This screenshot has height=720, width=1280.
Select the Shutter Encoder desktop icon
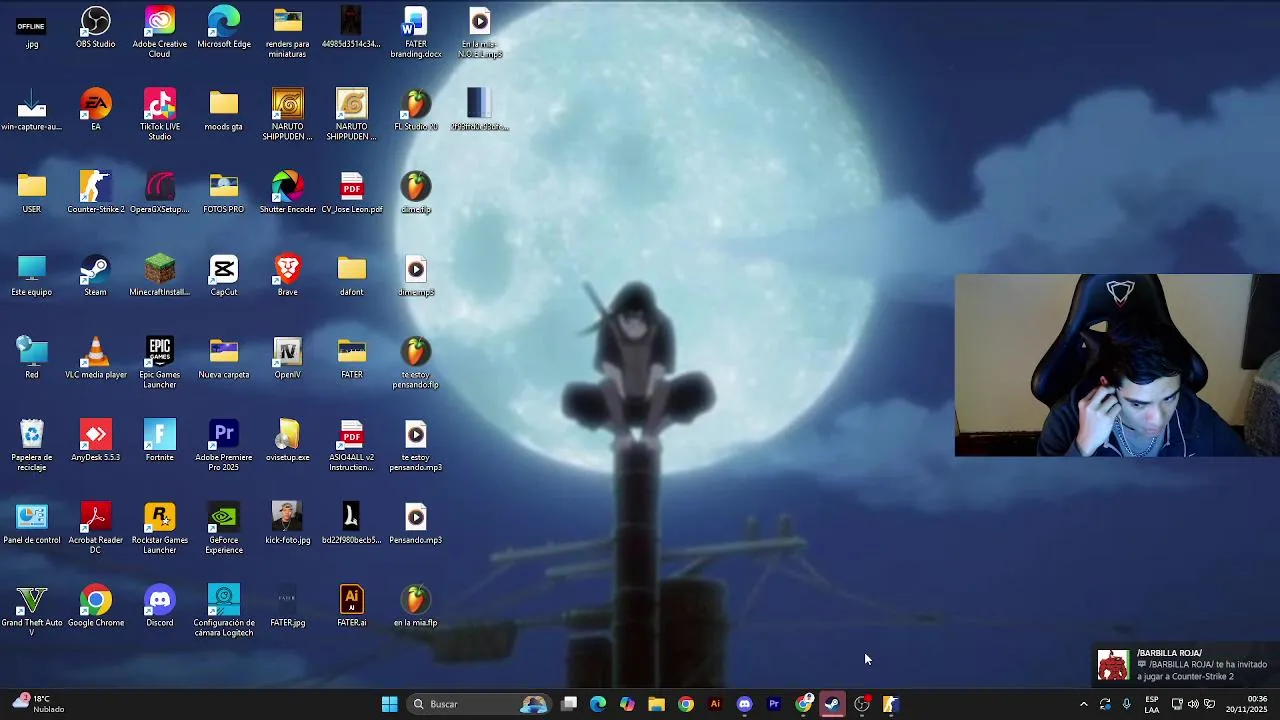click(x=287, y=193)
